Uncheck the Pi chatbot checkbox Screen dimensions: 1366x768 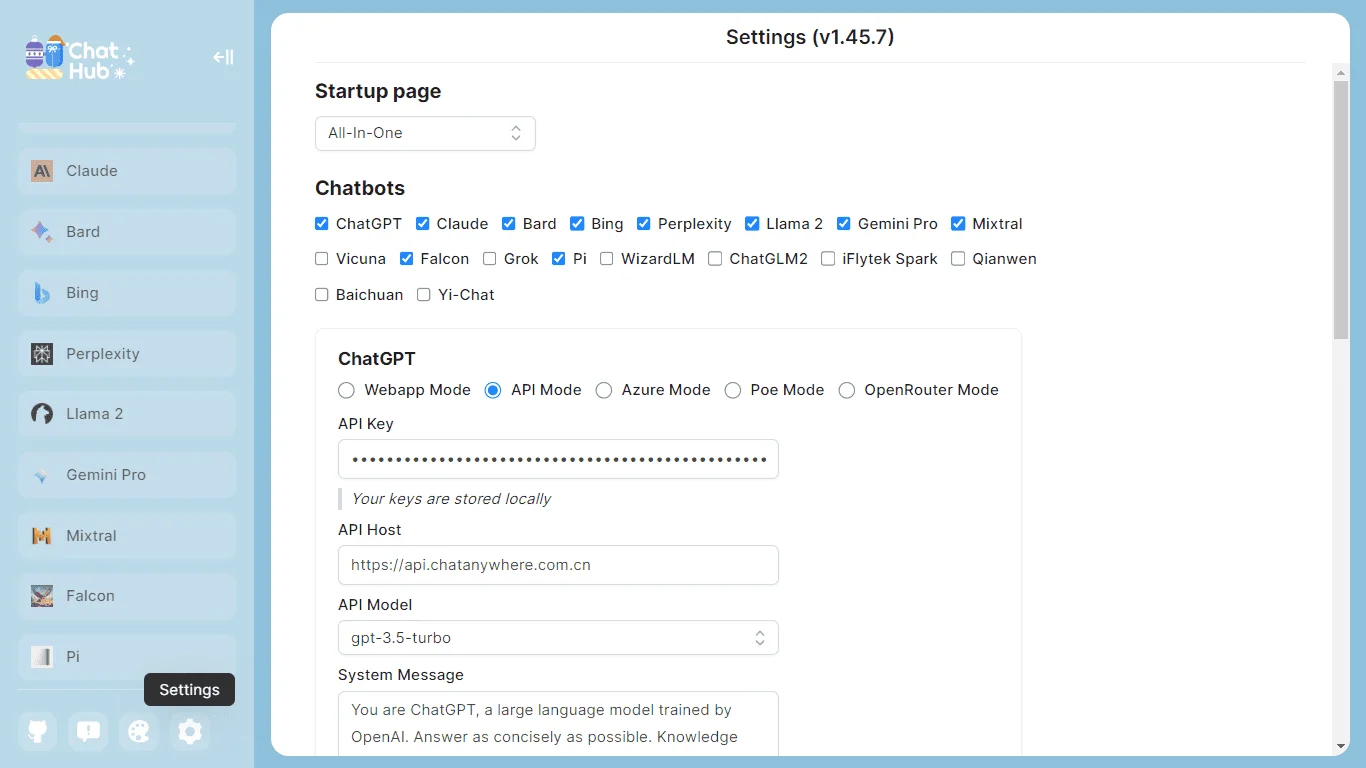point(559,259)
